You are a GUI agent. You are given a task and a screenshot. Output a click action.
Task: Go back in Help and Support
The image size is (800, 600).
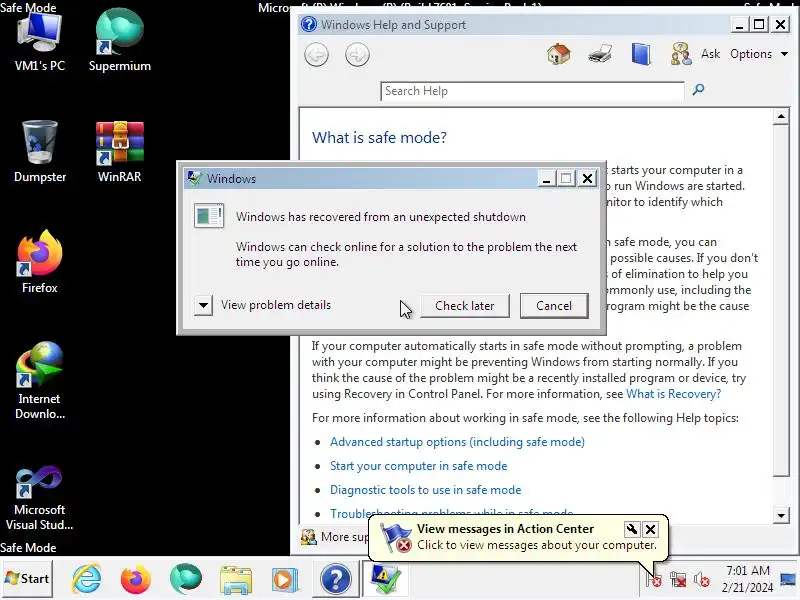click(316, 55)
